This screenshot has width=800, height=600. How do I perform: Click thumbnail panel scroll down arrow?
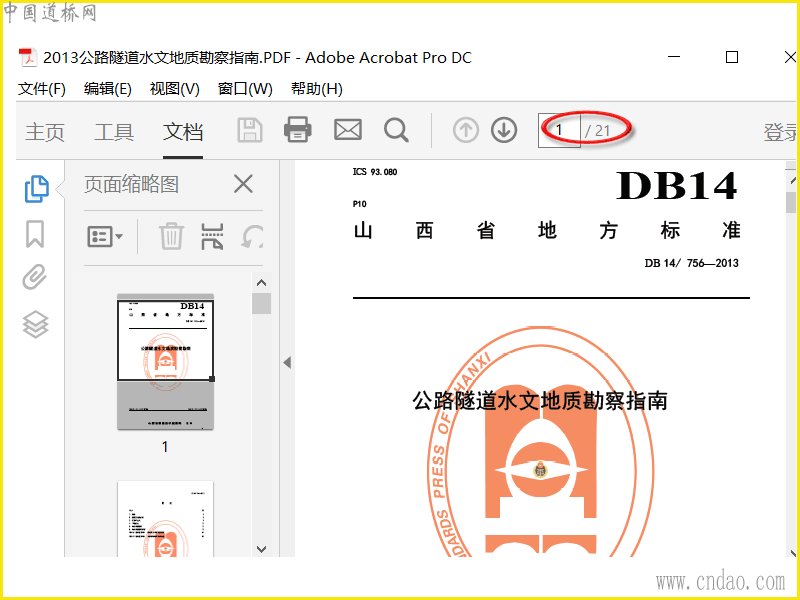[262, 549]
